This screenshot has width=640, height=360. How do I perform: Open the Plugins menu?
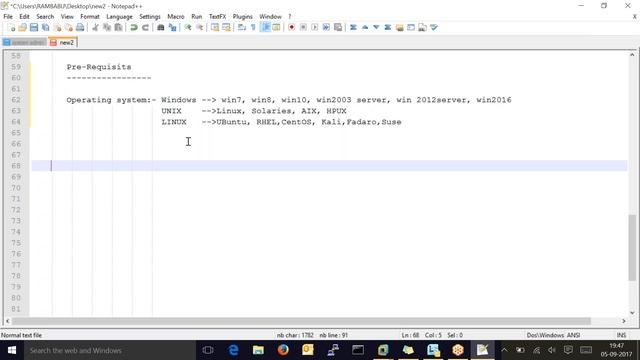click(x=242, y=17)
